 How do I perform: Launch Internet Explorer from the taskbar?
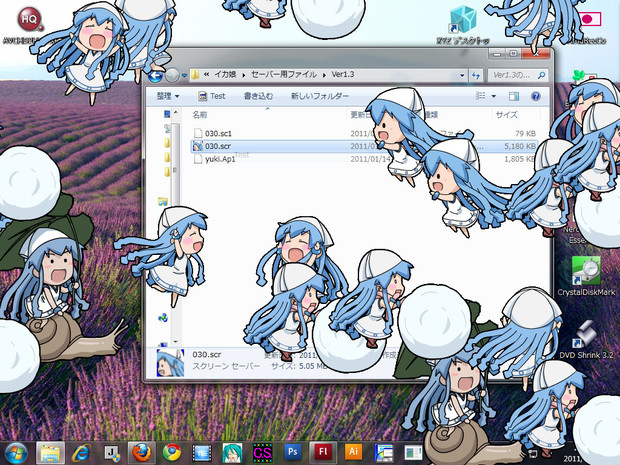pyautogui.click(x=81, y=453)
